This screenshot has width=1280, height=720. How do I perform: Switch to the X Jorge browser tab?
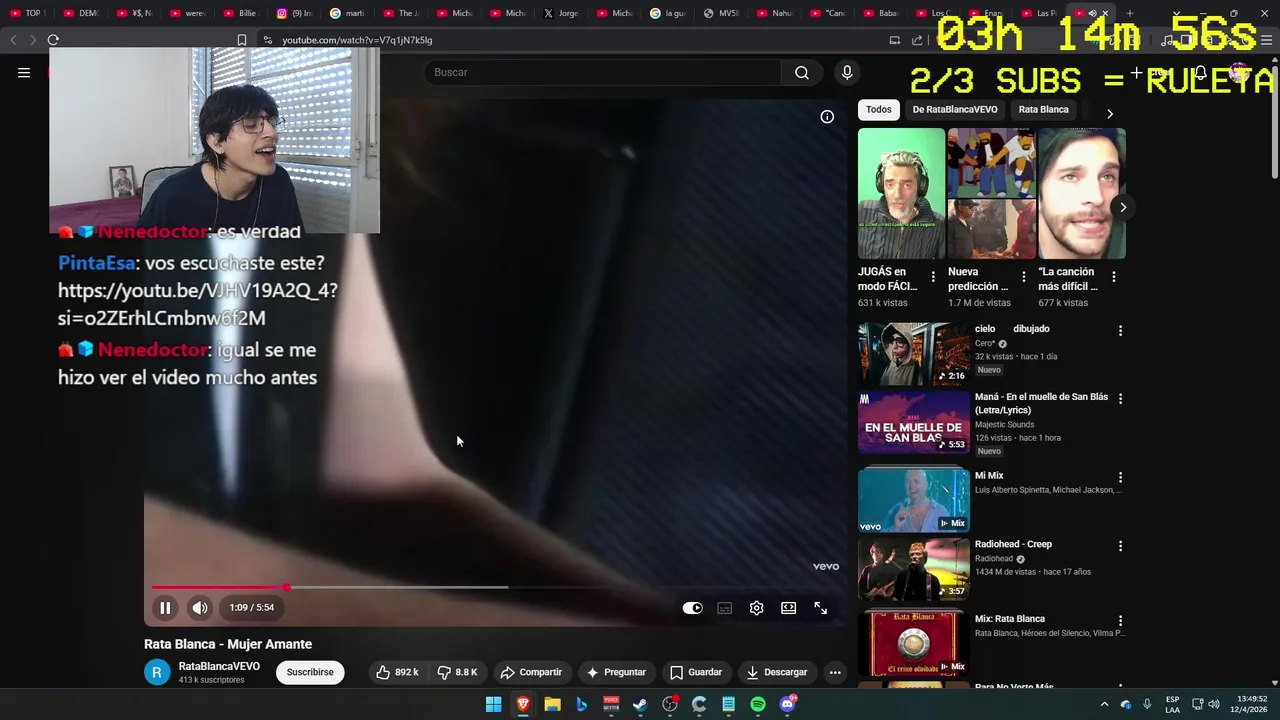pos(560,13)
